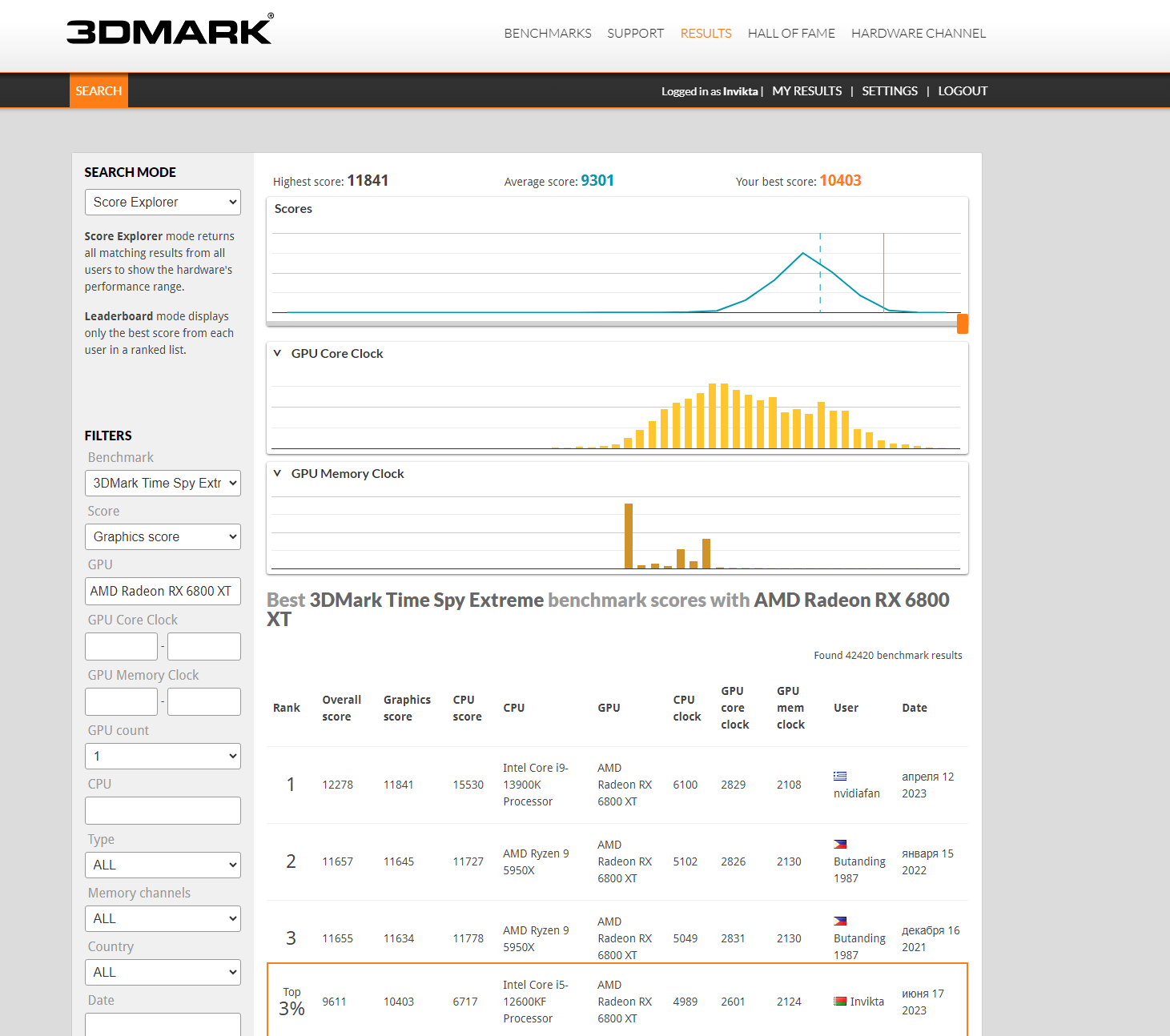Image resolution: width=1170 pixels, height=1036 pixels.
Task: Click the GPU Core Clock maximum field
Action: [x=204, y=646]
